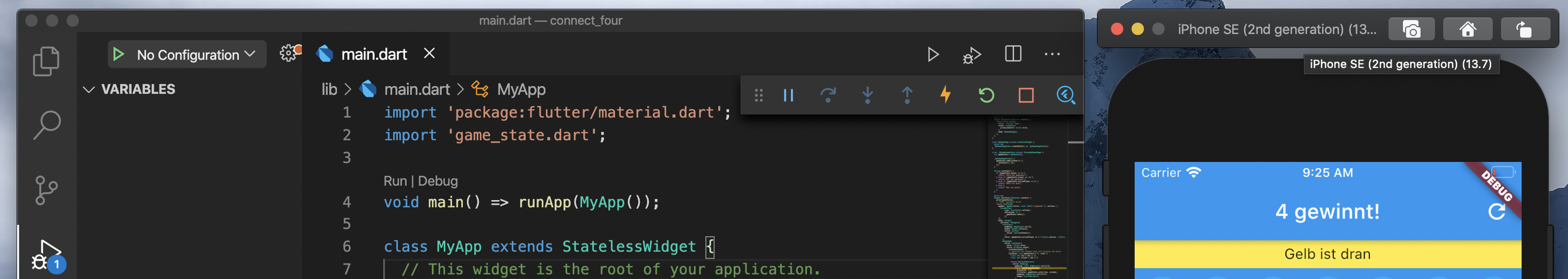1568x279 pixels.
Task: Restart the debug session
Action: pyautogui.click(x=986, y=96)
